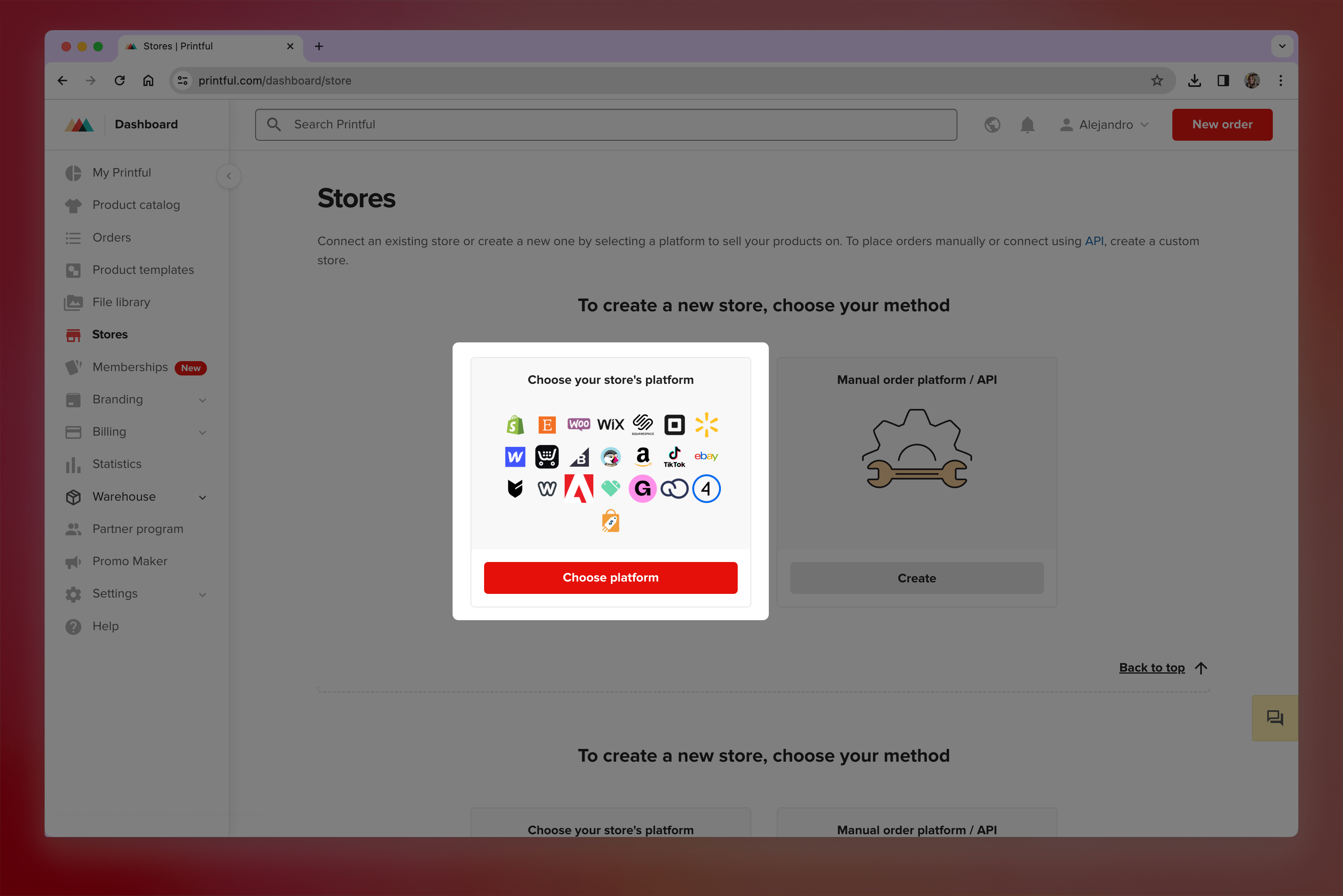Click the black Big Cartel logo
The image size is (1343, 896).
[515, 489]
